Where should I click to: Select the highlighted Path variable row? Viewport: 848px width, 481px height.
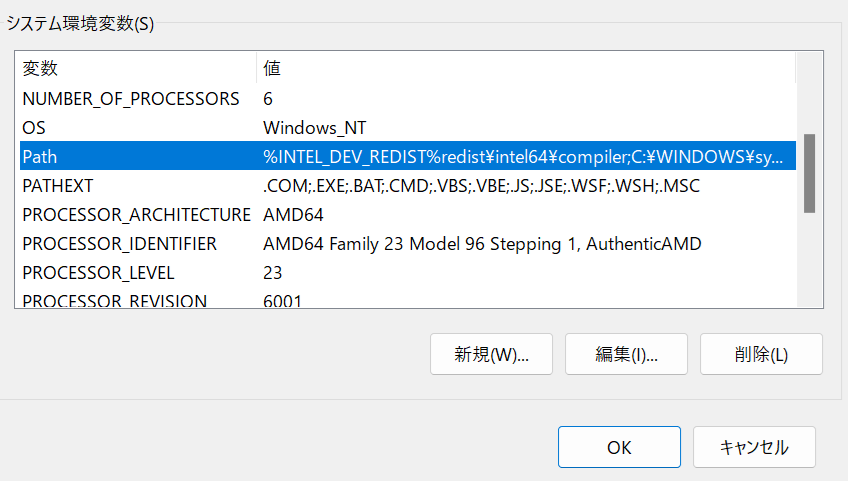pyautogui.click(x=408, y=156)
